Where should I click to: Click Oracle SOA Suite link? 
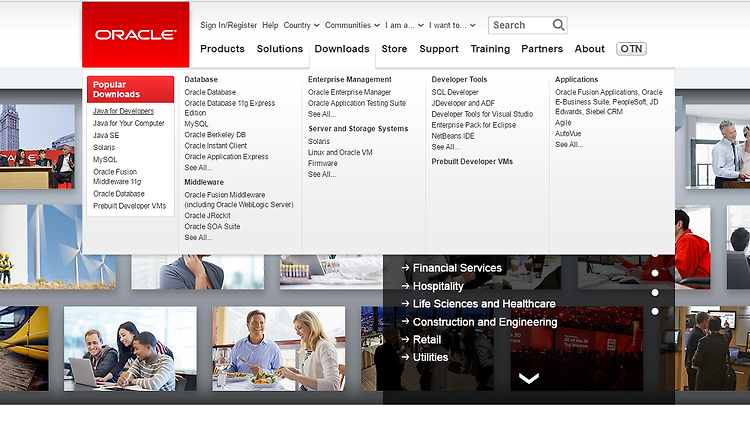[x=212, y=227]
